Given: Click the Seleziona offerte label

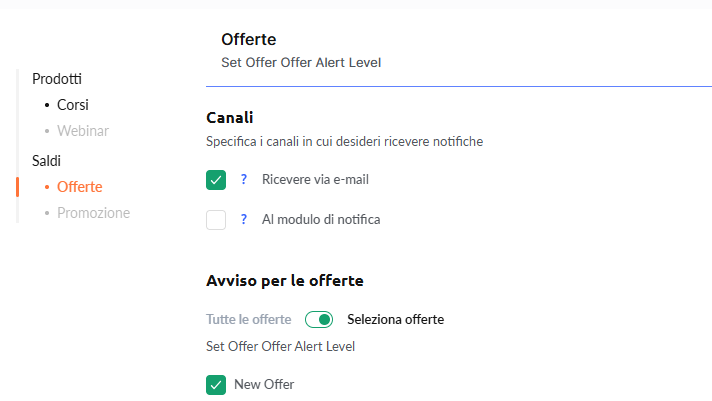Looking at the screenshot, I should pos(395,320).
